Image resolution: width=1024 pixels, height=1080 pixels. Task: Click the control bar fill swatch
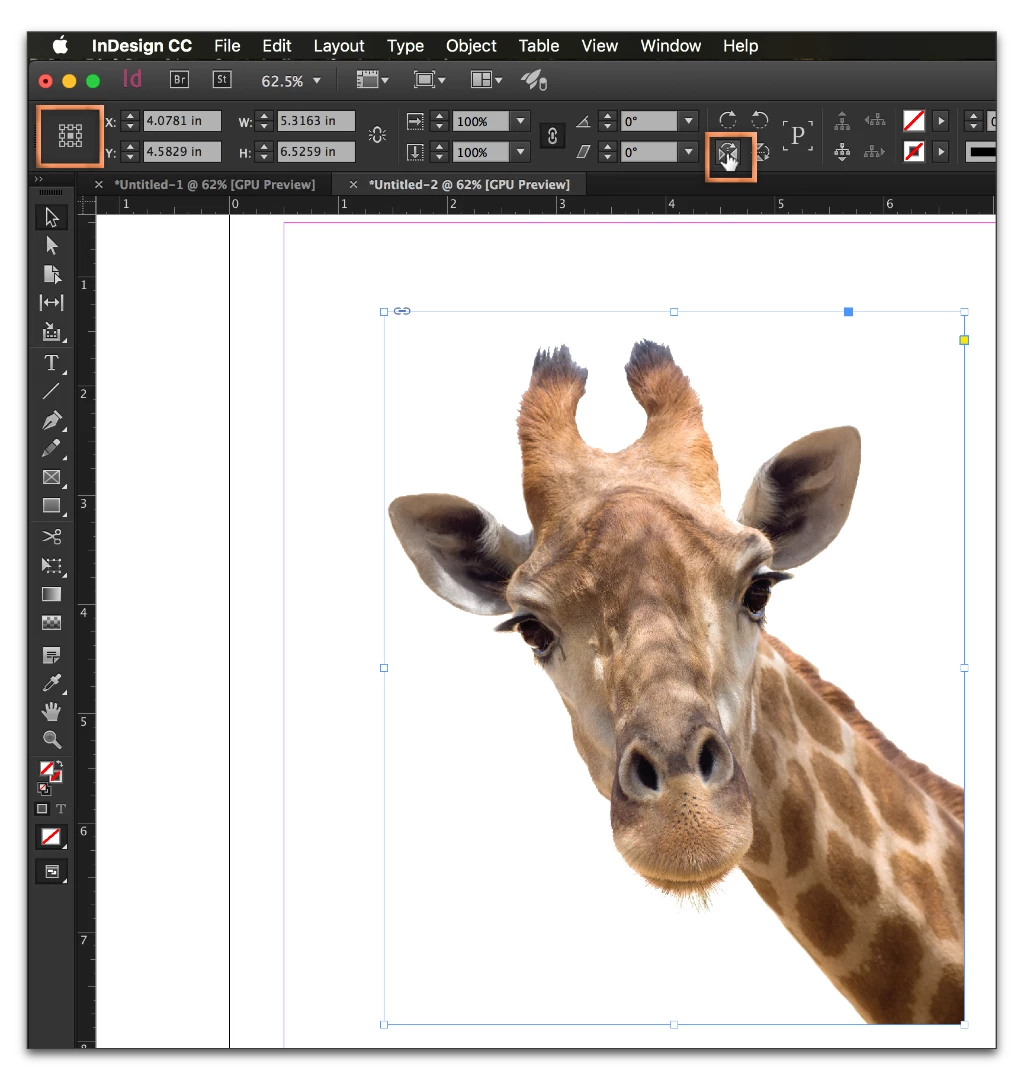pos(913,121)
